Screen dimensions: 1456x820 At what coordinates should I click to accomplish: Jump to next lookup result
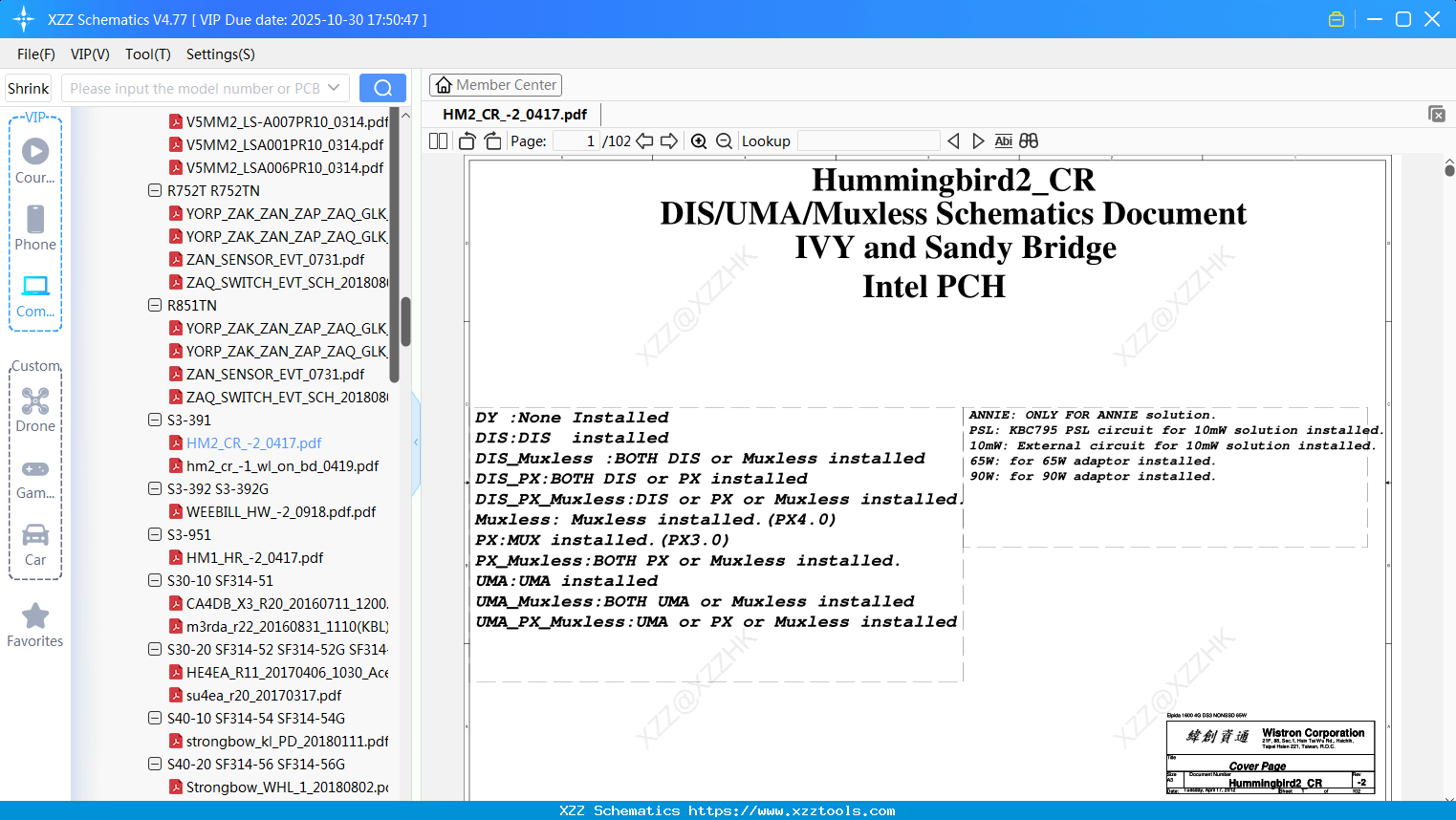click(978, 141)
